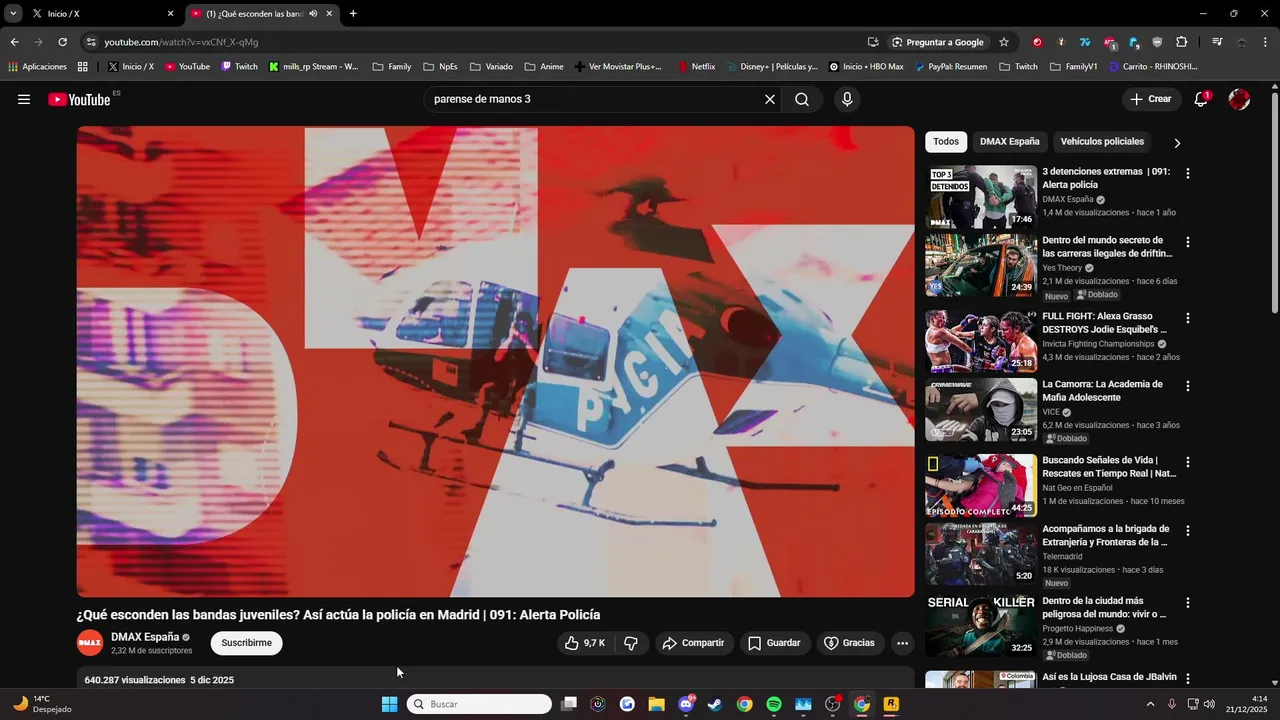Open the account avatar menu
This screenshot has width=1280, height=720.
pyautogui.click(x=1239, y=99)
